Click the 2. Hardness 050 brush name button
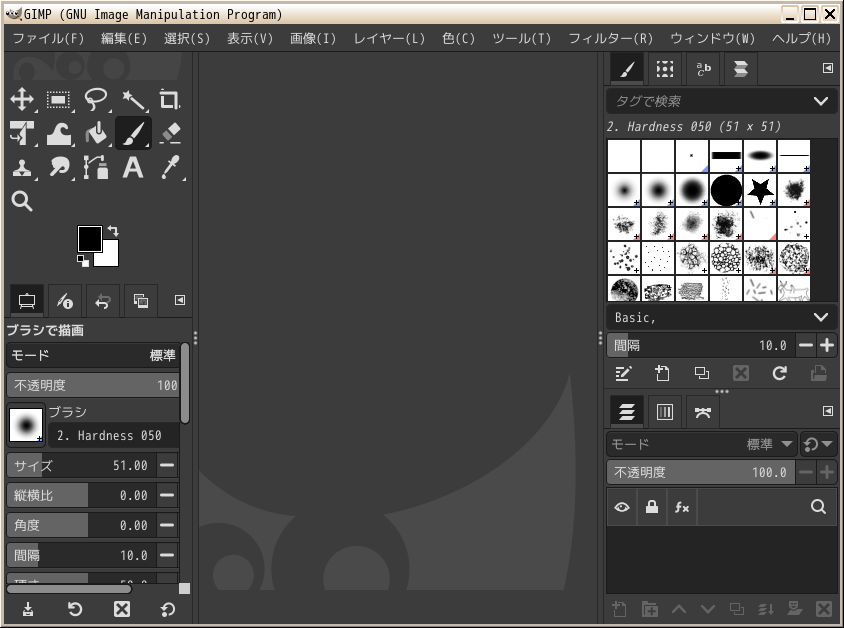 (112, 436)
